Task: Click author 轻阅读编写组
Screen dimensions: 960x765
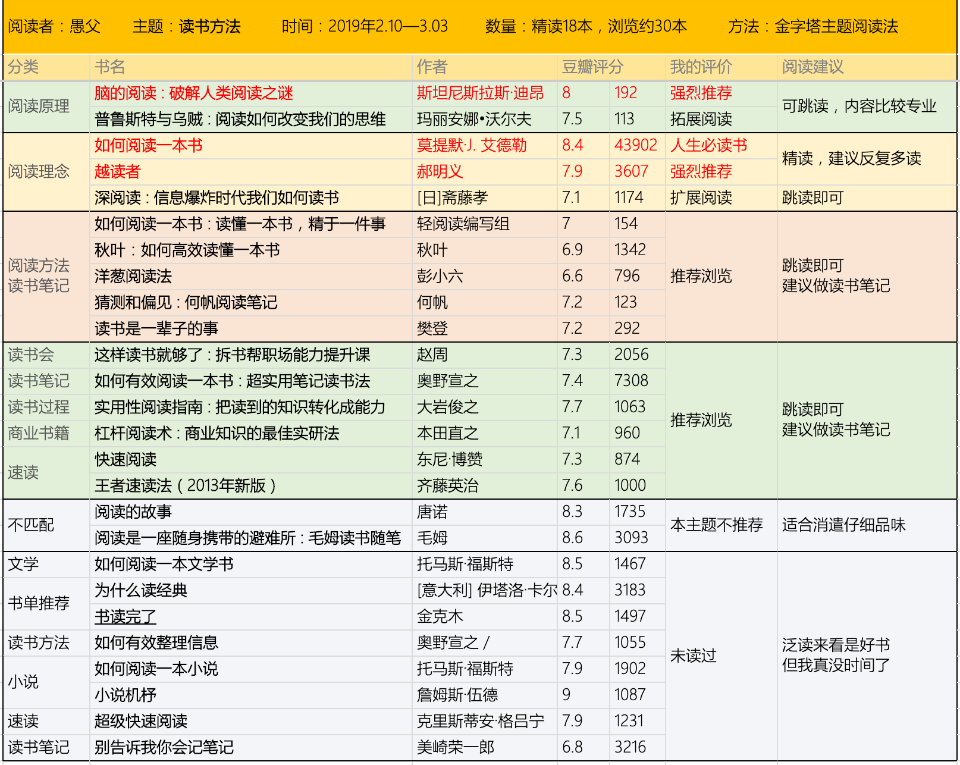Action: click(463, 224)
